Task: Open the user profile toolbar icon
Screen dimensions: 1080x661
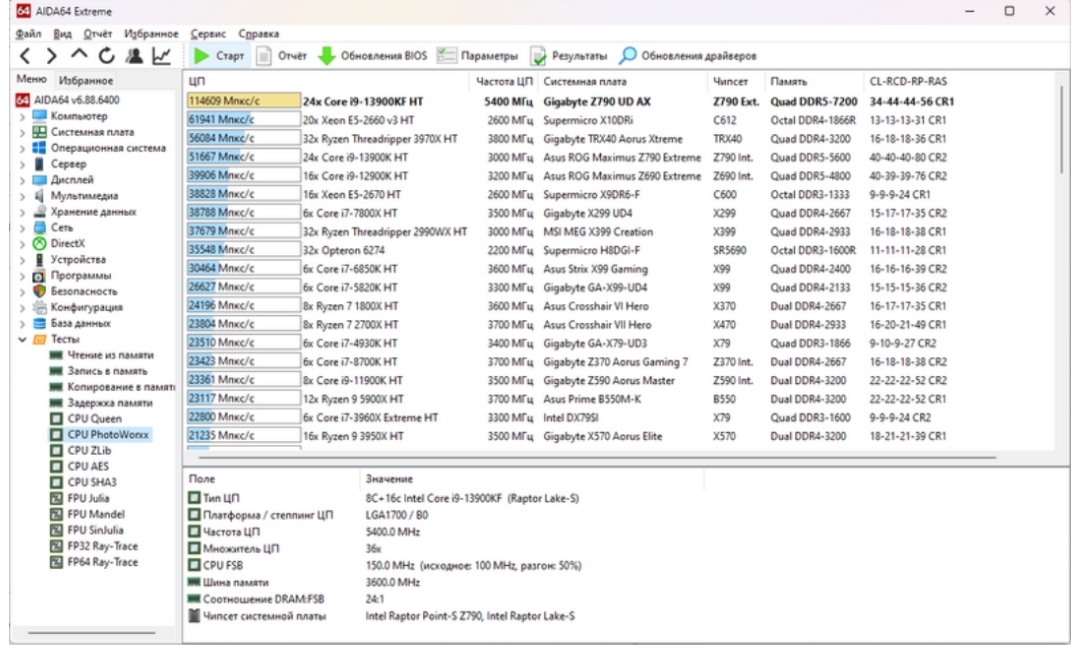Action: pos(134,56)
